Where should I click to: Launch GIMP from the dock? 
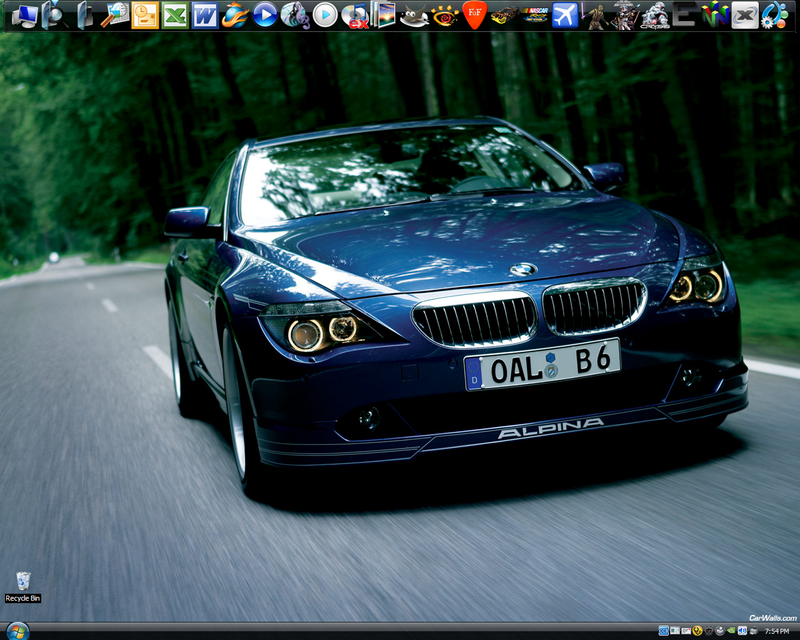coord(414,16)
